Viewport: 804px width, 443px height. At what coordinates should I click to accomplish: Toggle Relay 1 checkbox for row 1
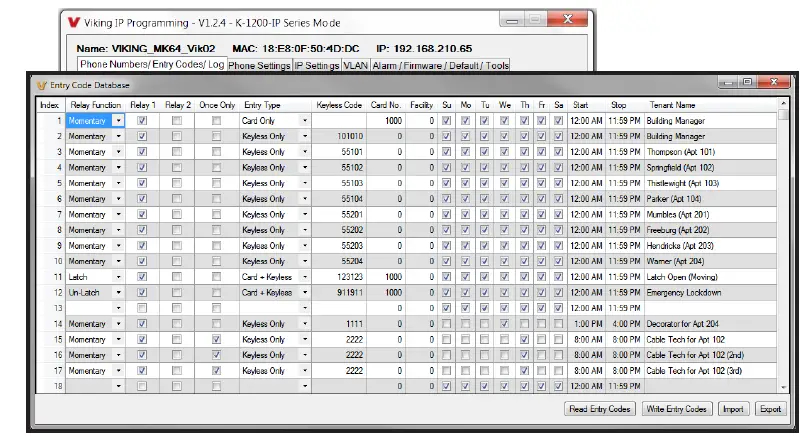click(142, 120)
